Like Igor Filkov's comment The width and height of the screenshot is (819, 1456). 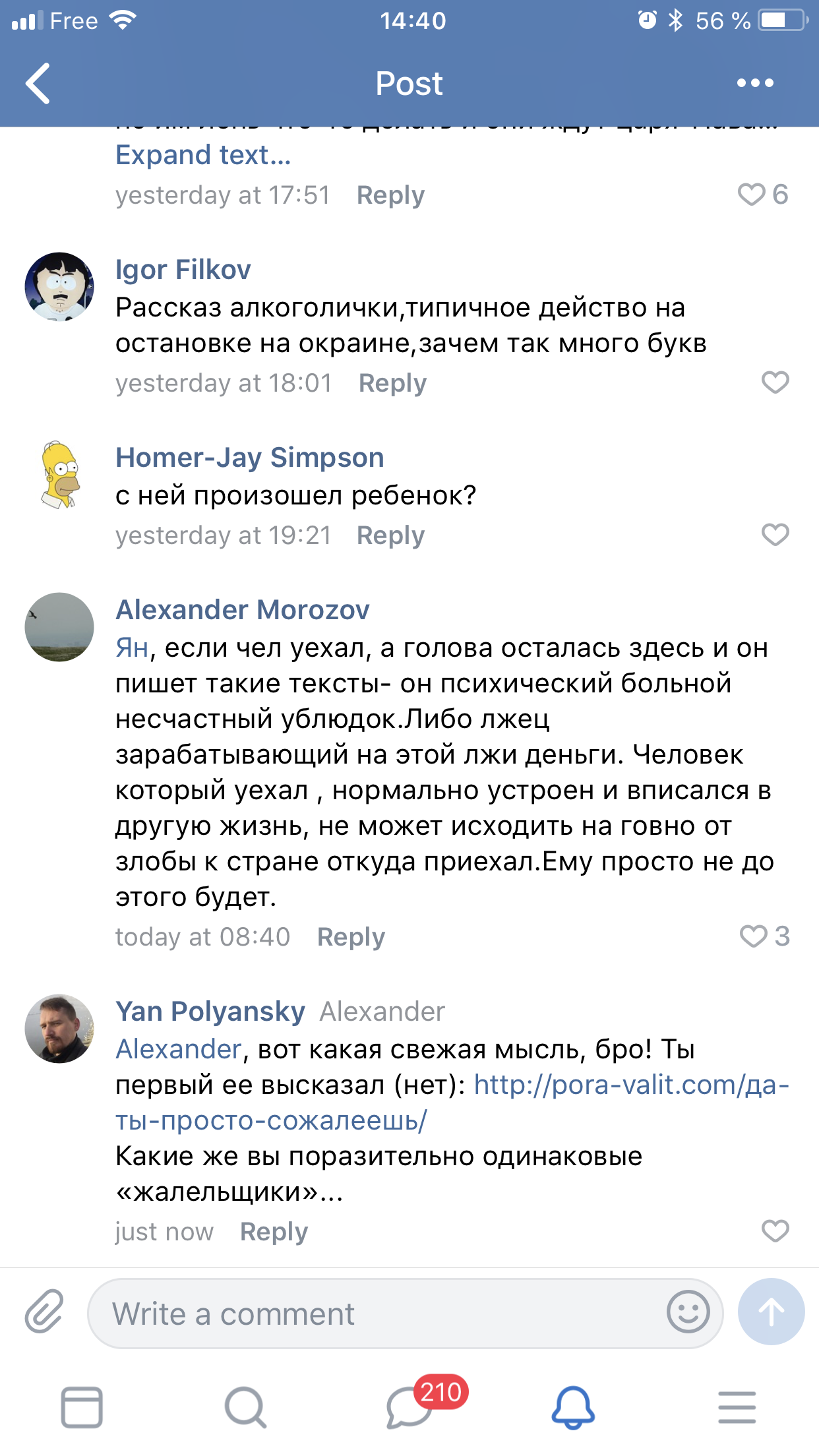coord(775,382)
